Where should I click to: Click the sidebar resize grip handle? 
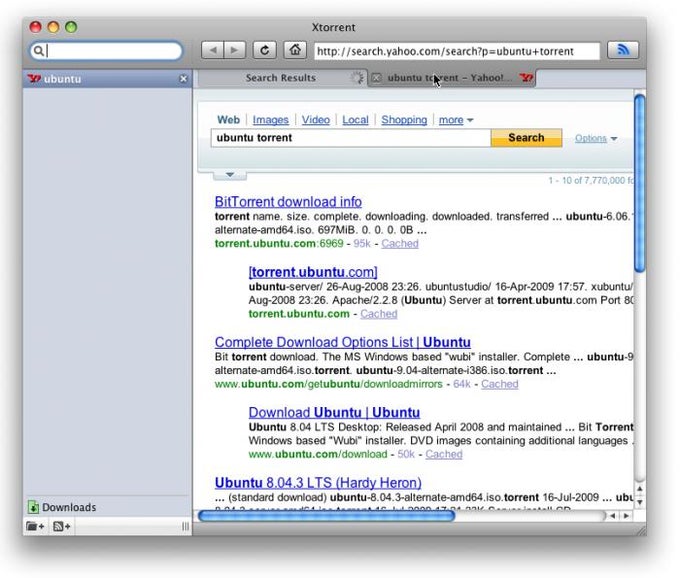[186, 526]
